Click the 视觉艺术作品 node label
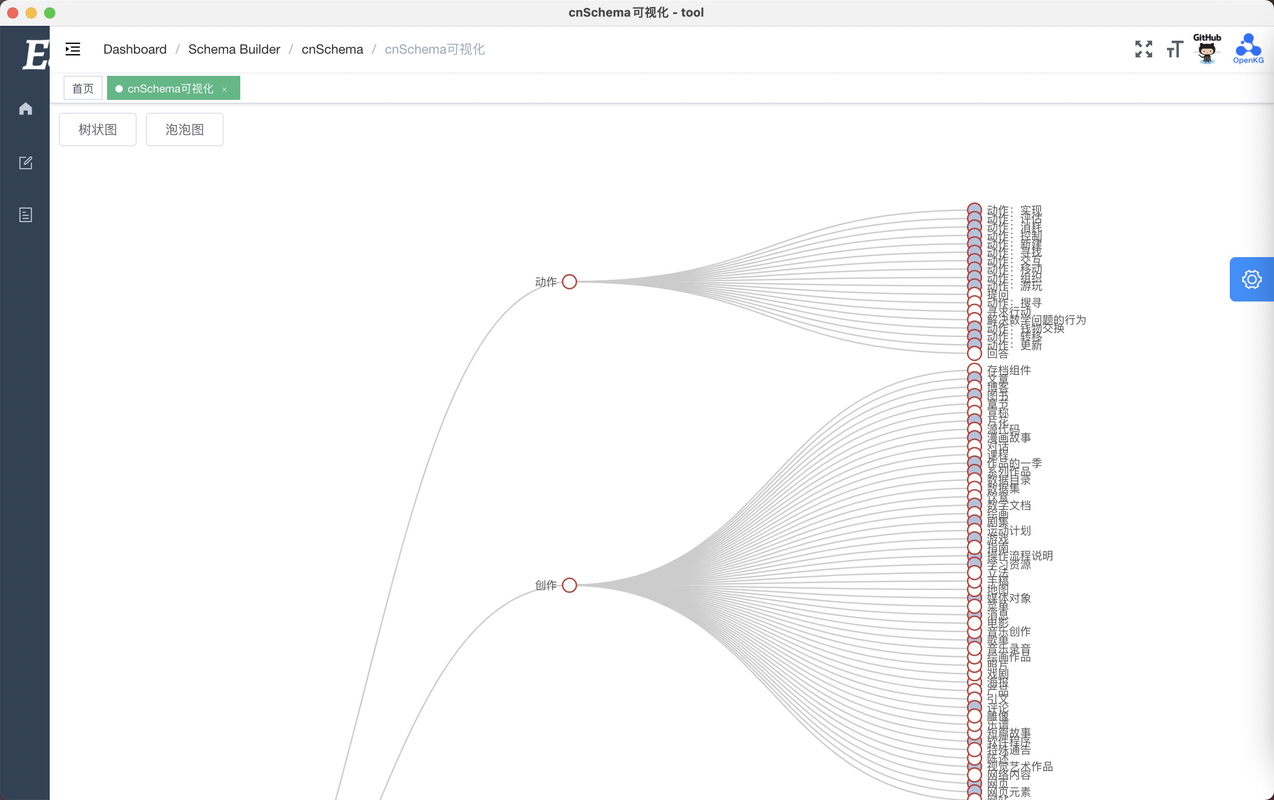This screenshot has width=1274, height=800. point(1020,767)
